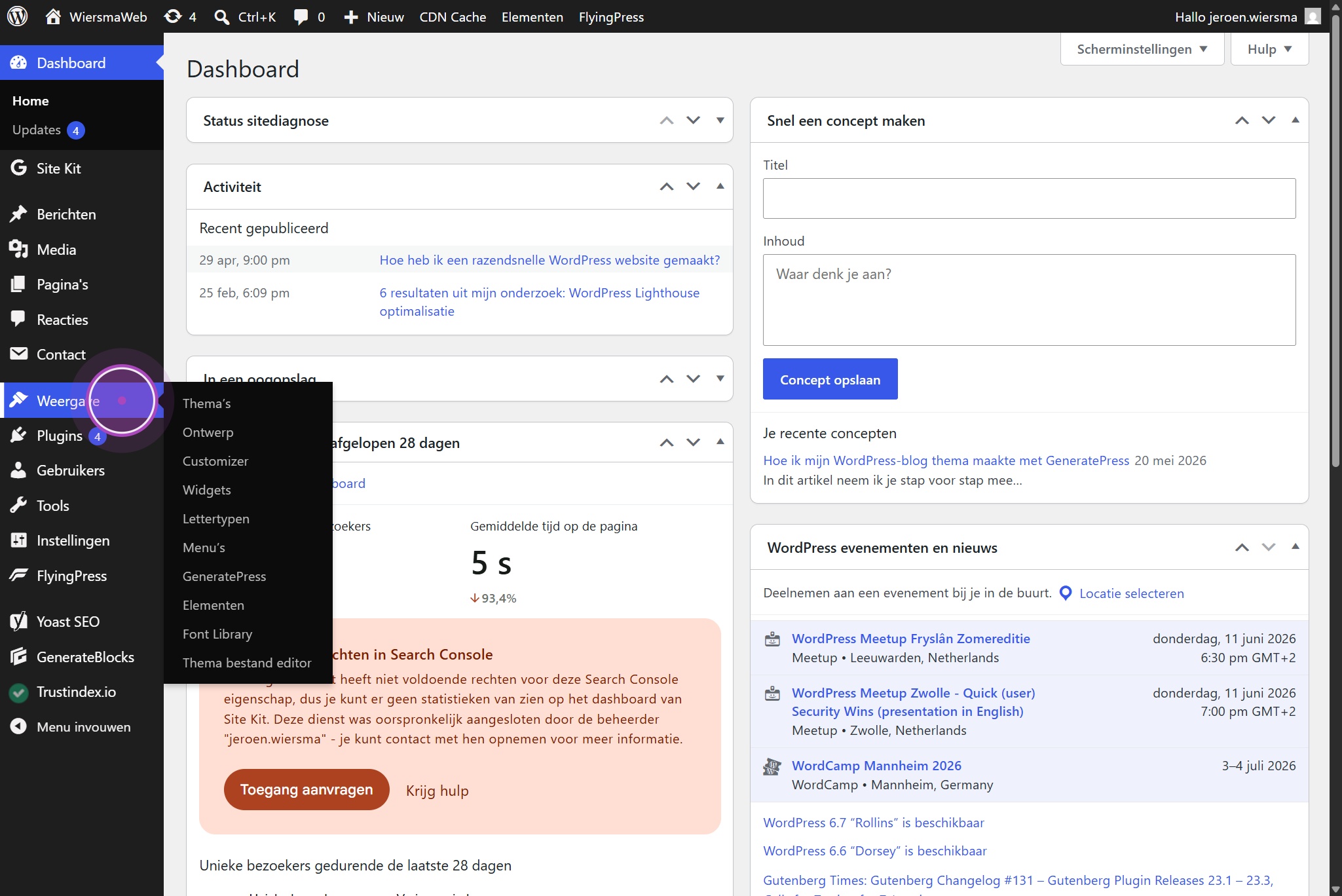Select Font Library submenu item
The image size is (1342, 896).
pyautogui.click(x=217, y=634)
